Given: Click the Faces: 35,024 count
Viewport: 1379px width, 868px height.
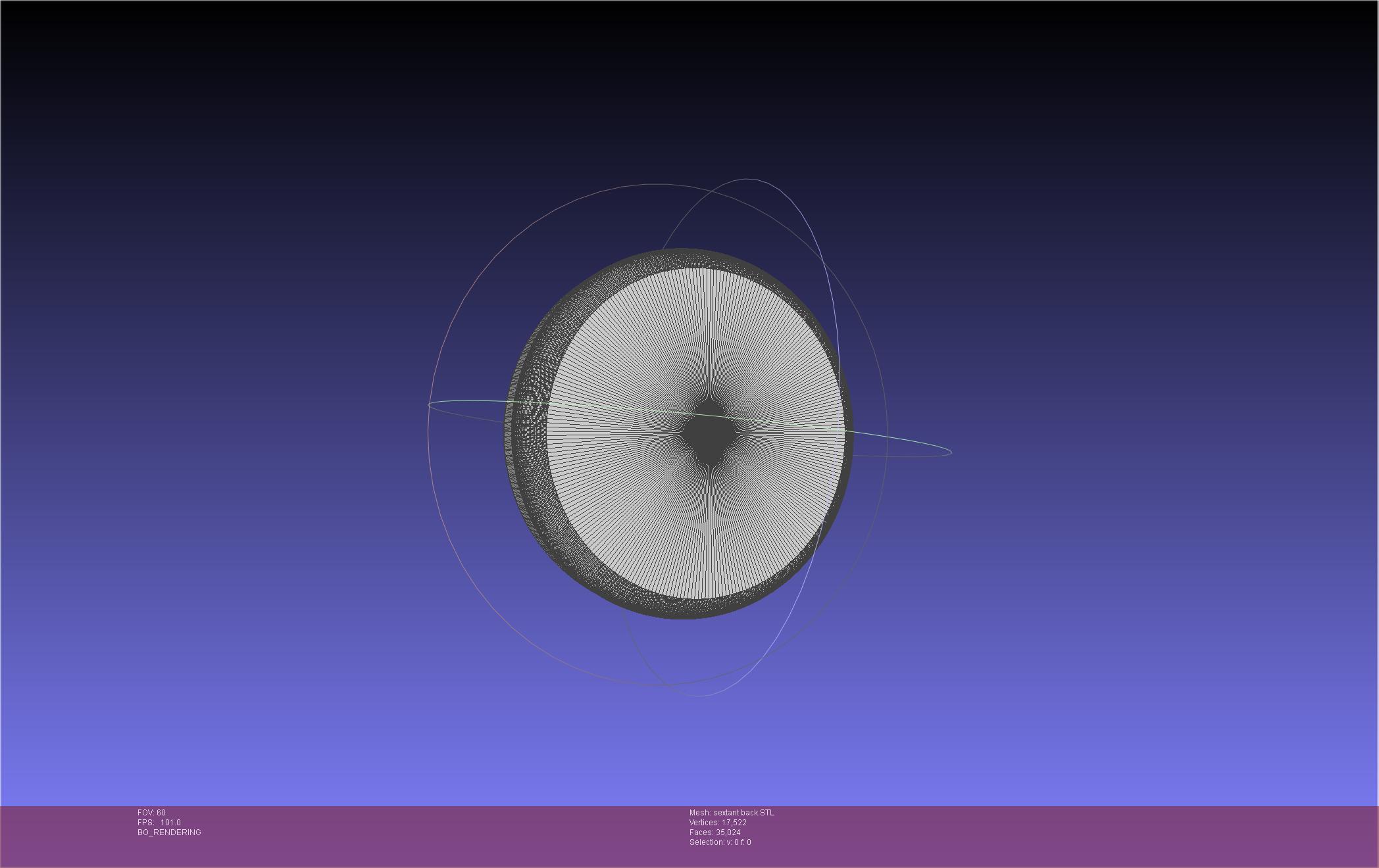Looking at the screenshot, I should [x=715, y=832].
